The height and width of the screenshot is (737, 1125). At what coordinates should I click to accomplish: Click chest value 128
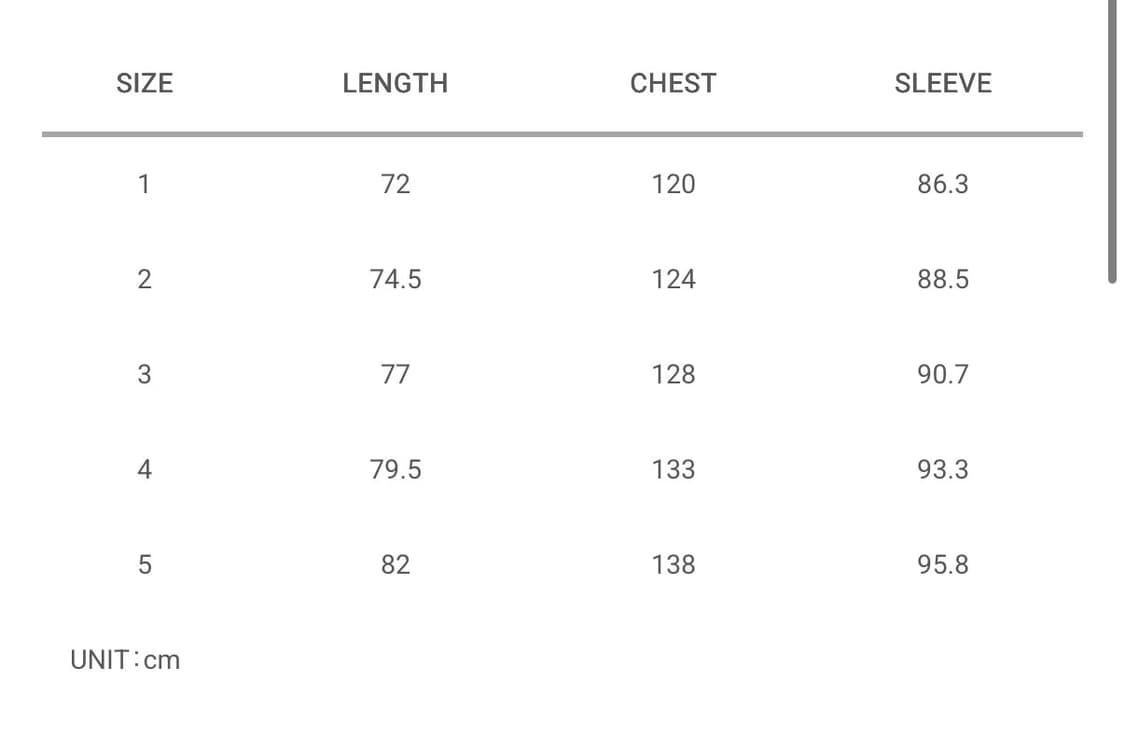click(673, 374)
